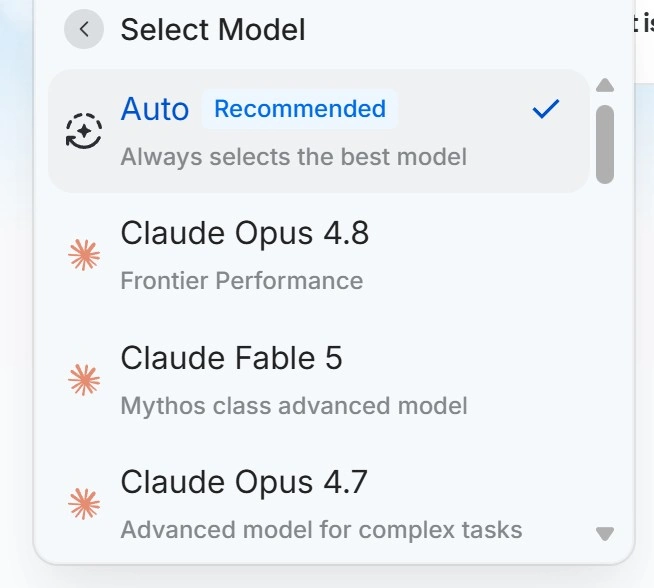654x588 pixels.
Task: Click 'Mythos class advanced model' description
Action: pos(294,406)
